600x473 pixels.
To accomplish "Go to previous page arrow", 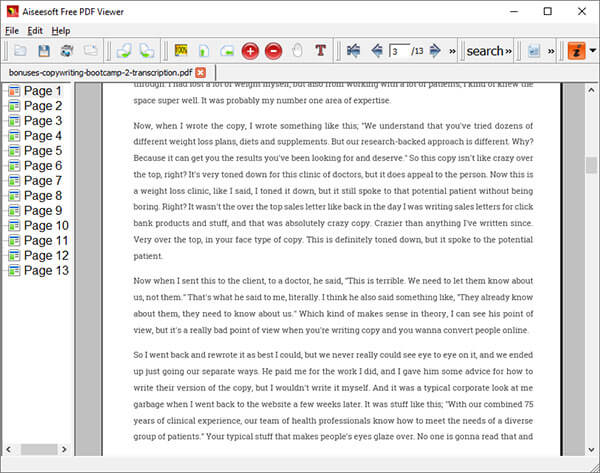I will [x=377, y=51].
